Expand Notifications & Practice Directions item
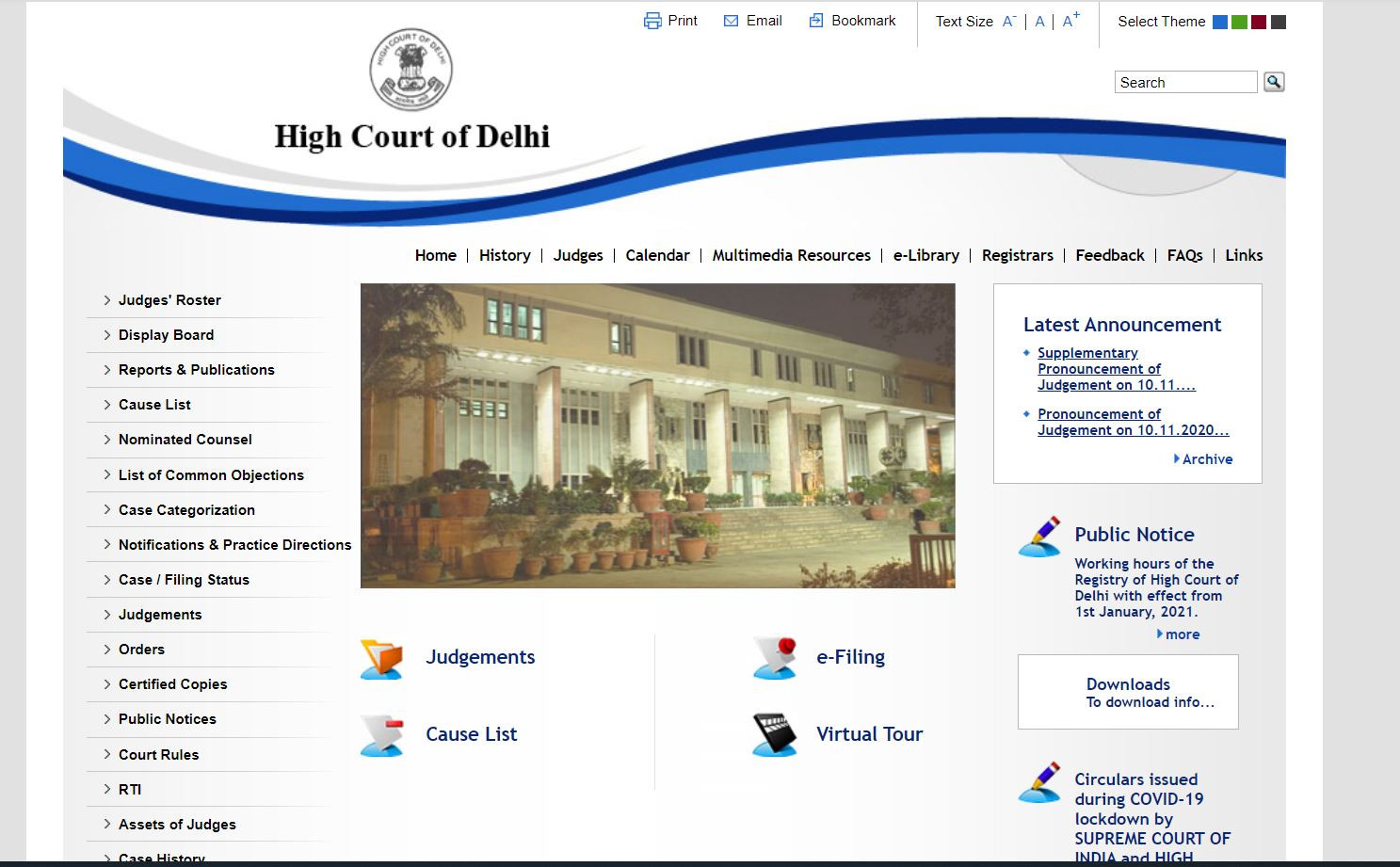The height and width of the screenshot is (867, 1400). point(234,545)
